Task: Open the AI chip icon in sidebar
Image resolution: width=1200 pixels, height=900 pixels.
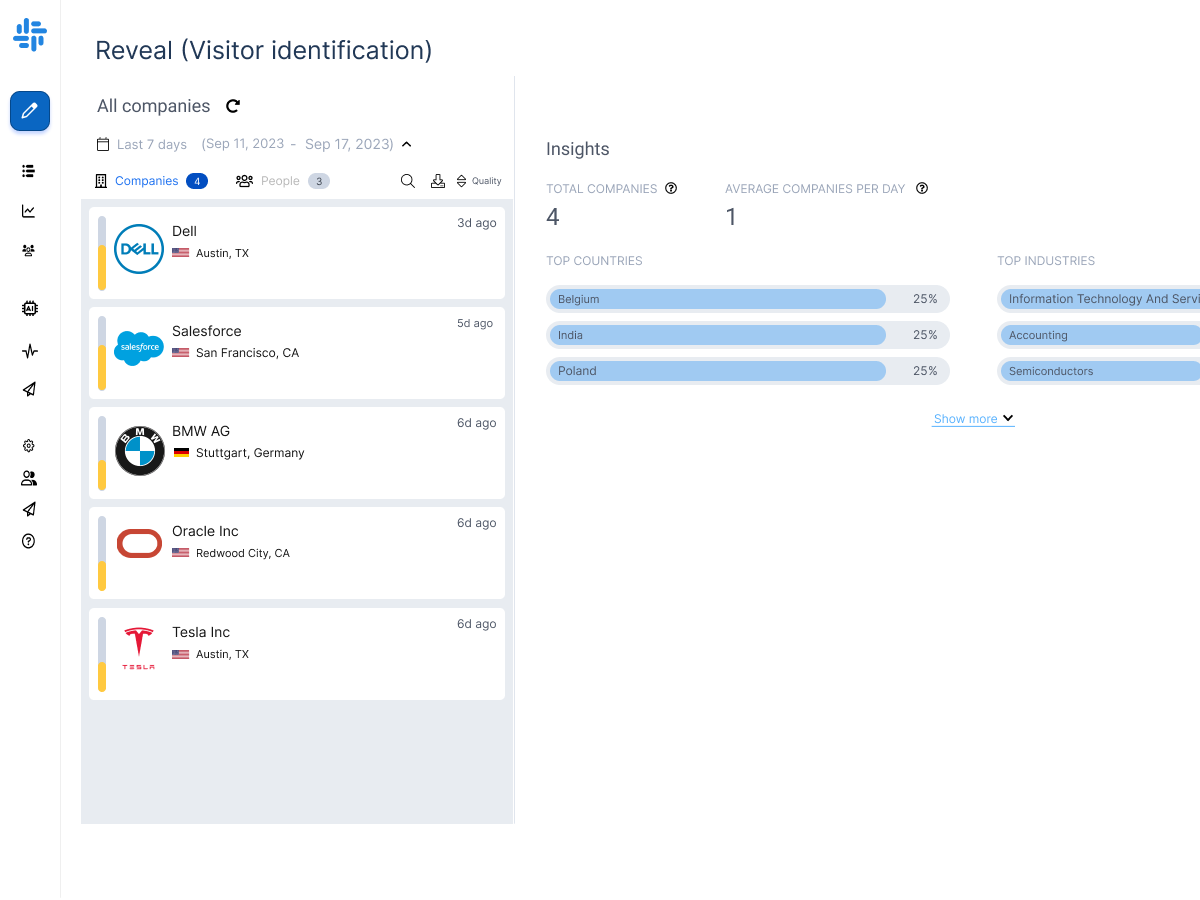Action: pos(29,309)
